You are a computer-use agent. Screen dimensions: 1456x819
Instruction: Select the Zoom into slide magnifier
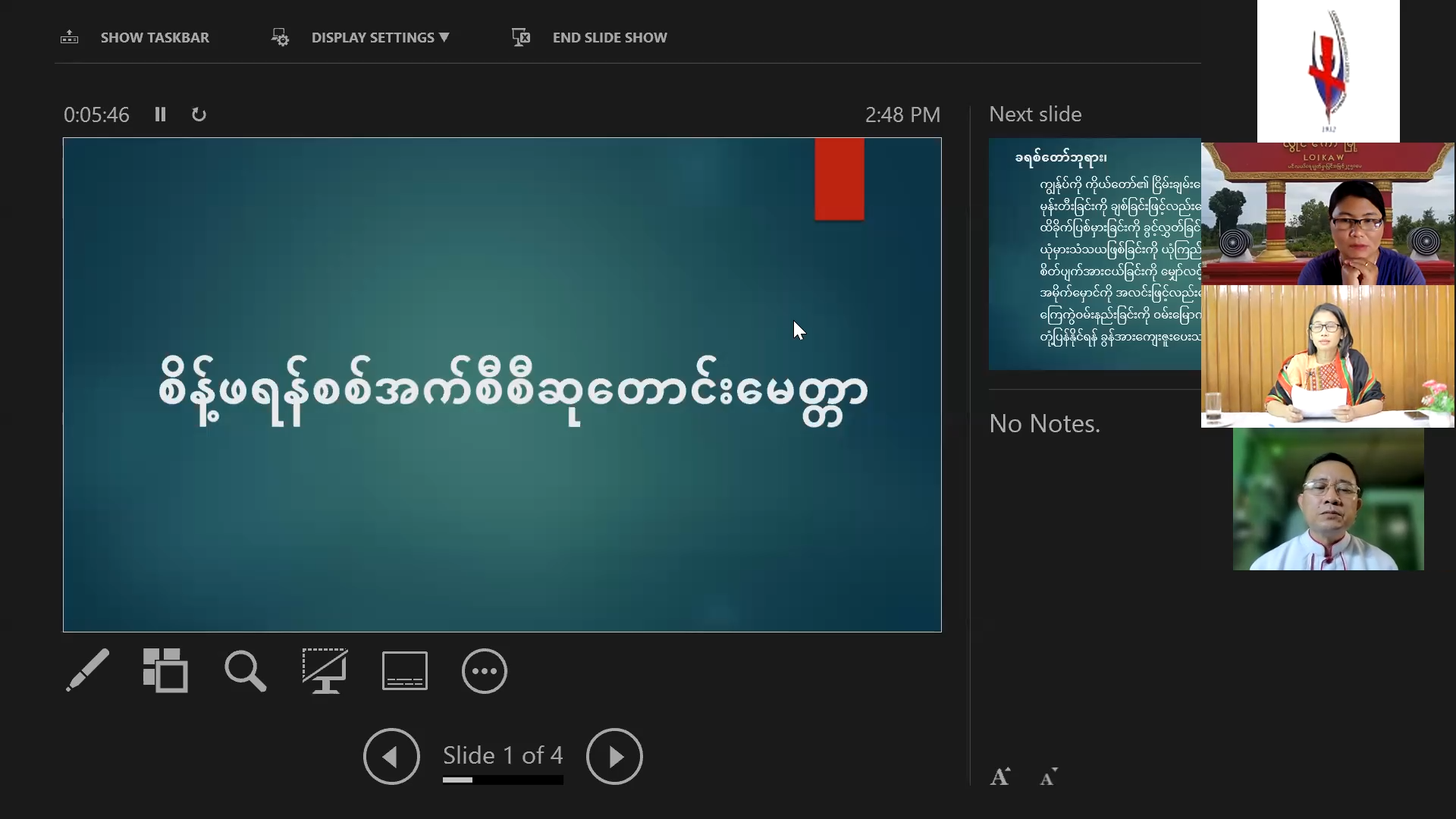pos(245,670)
